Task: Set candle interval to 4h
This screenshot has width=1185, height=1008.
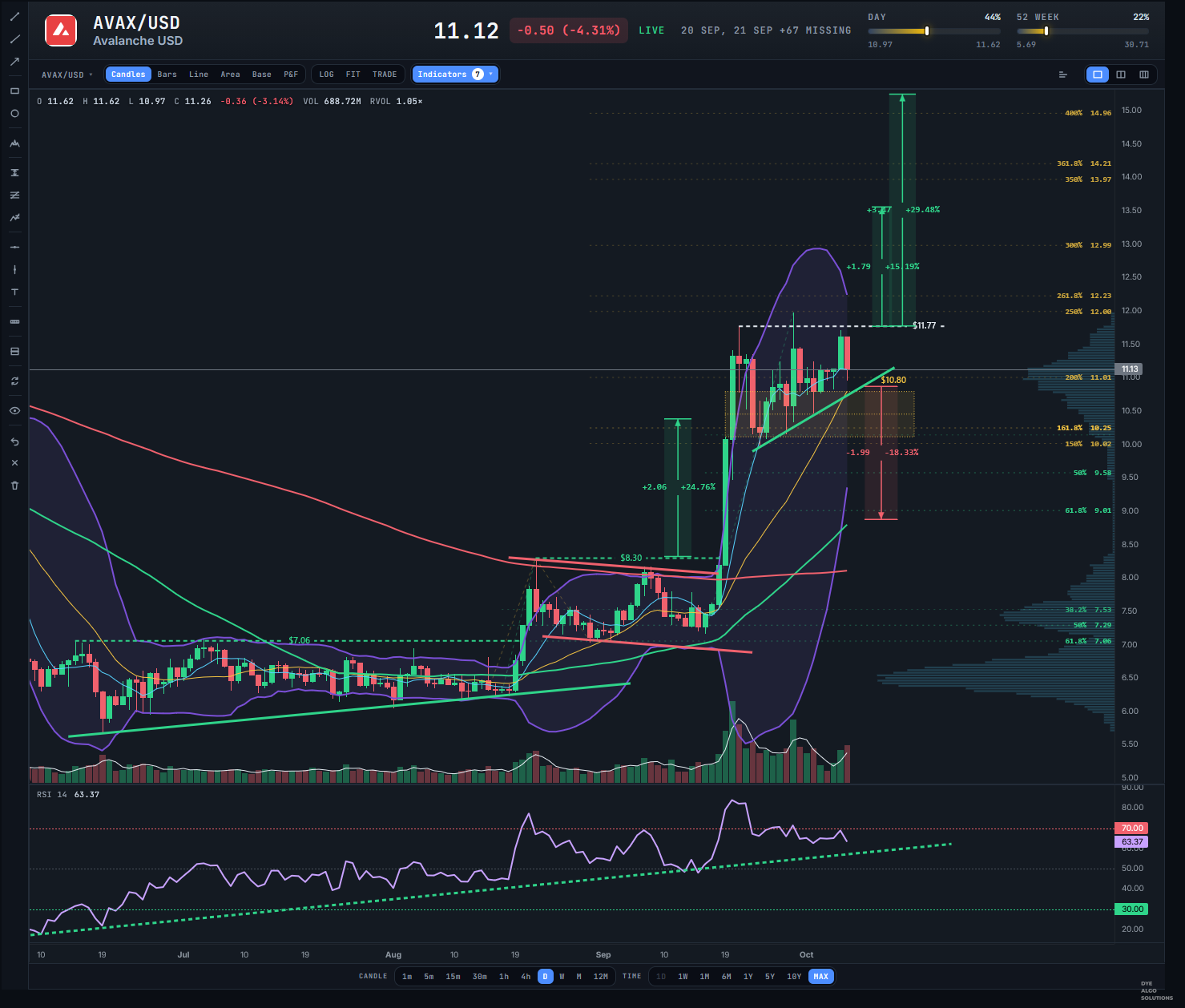Action: click(526, 976)
